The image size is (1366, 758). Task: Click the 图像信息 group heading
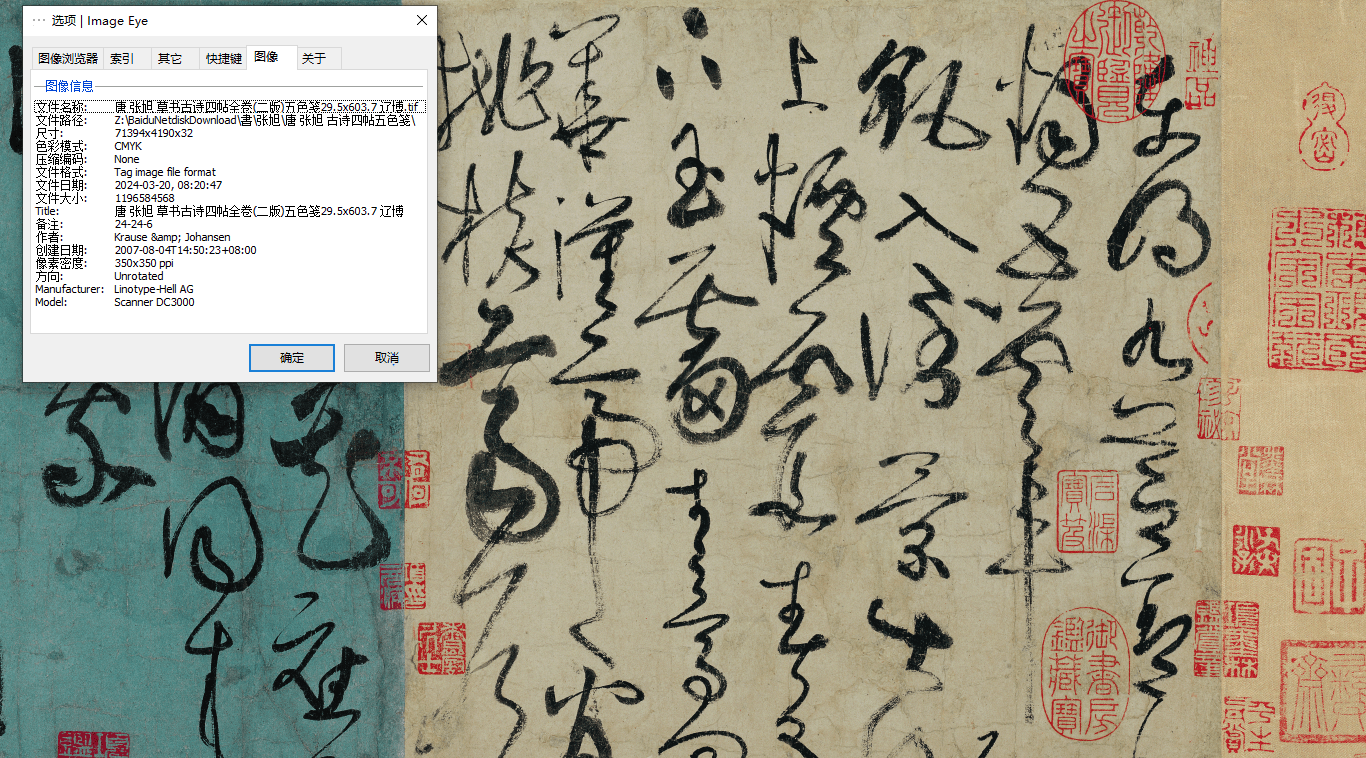point(68,86)
